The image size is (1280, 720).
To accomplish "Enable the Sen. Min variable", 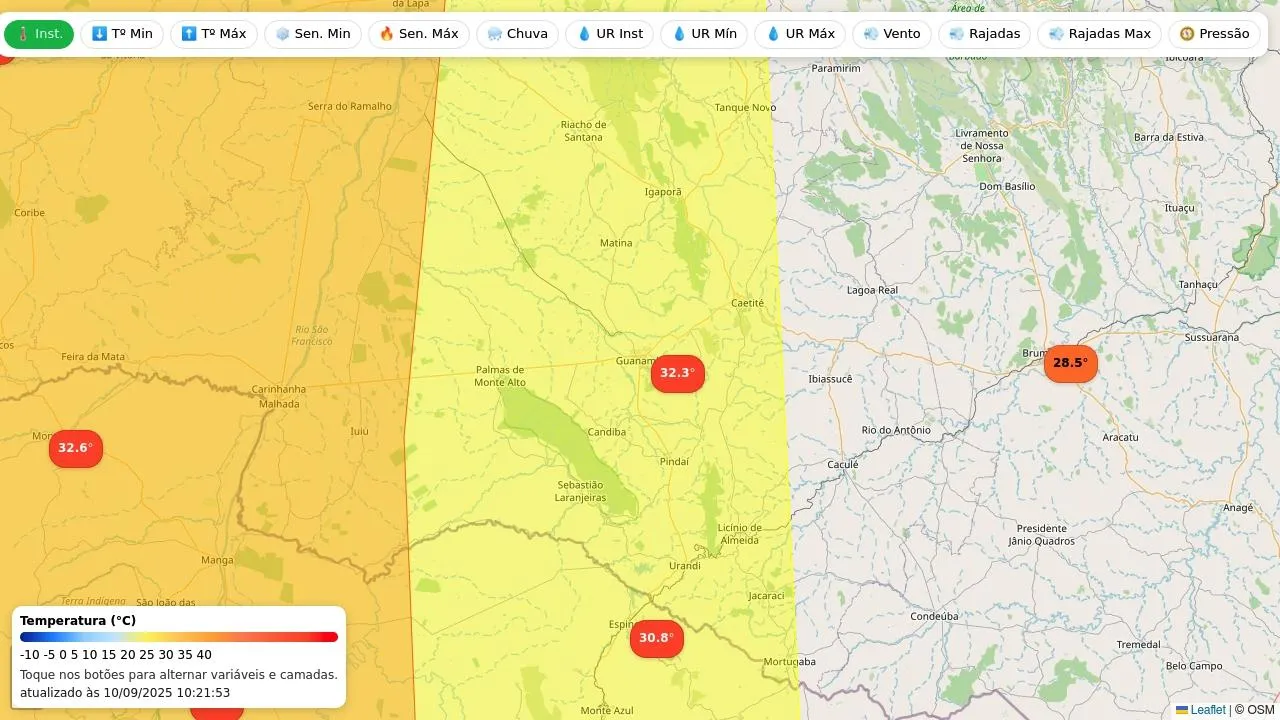I will (x=313, y=34).
